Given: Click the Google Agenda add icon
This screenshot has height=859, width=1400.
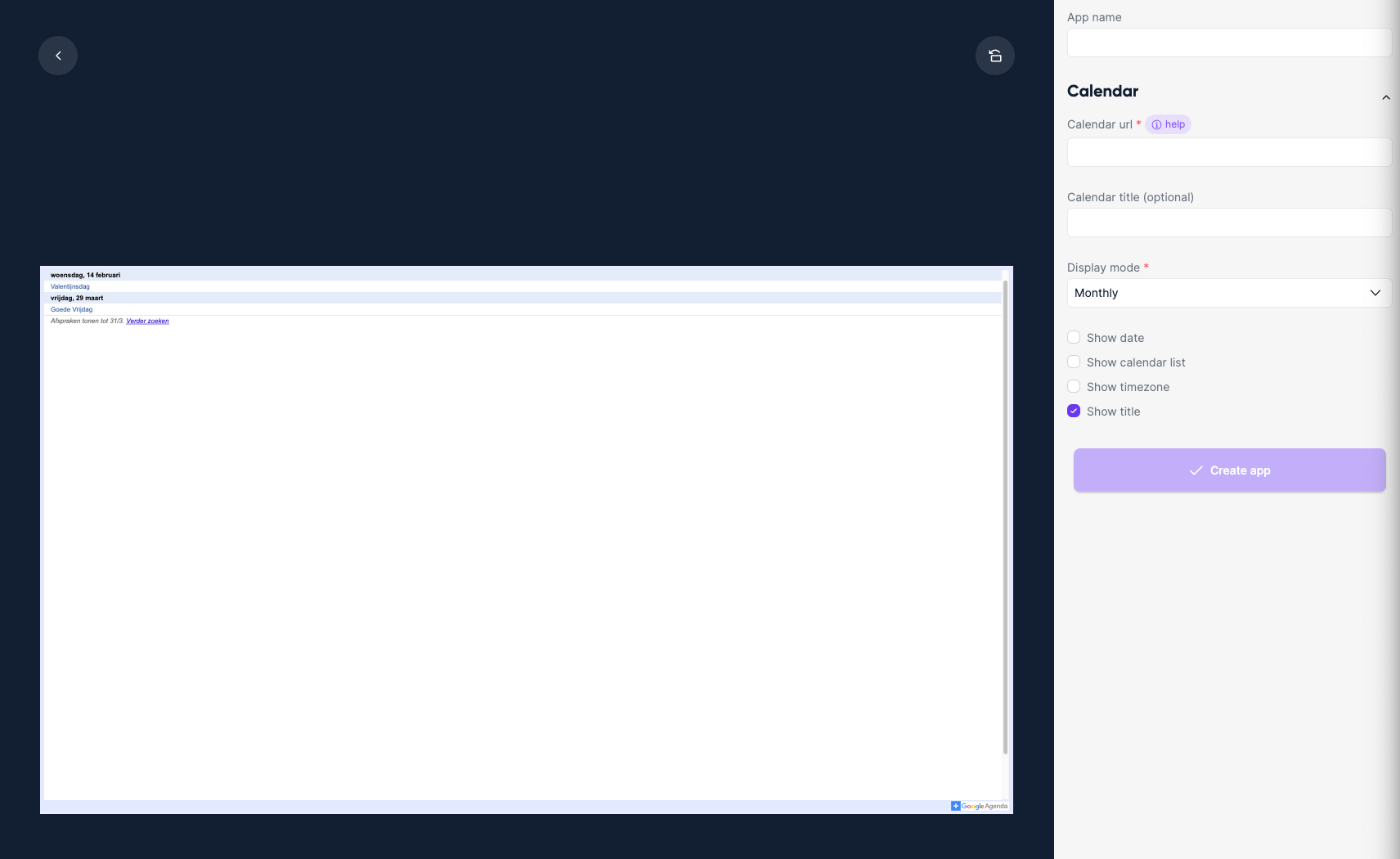Looking at the screenshot, I should tap(955, 806).
